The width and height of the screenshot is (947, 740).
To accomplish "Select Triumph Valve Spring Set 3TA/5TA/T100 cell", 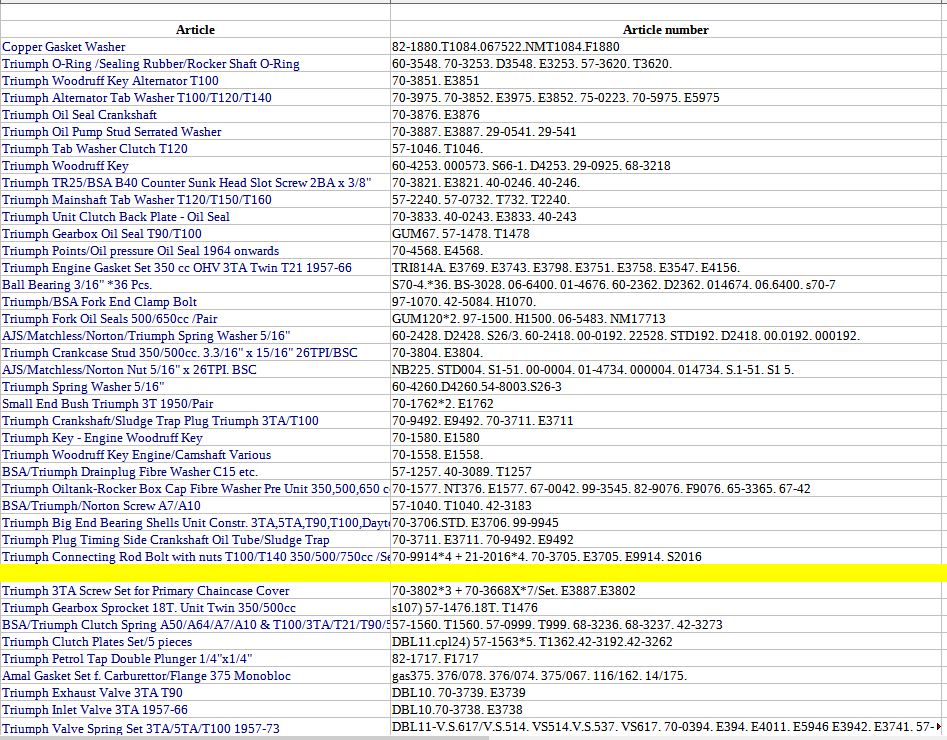I will tap(195, 727).
